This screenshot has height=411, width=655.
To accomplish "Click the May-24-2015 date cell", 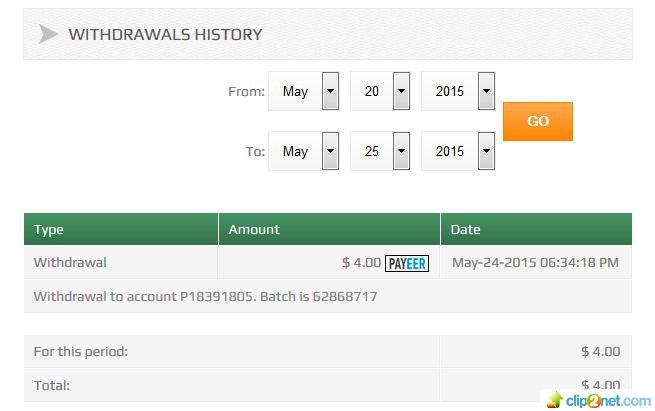I will [535, 263].
